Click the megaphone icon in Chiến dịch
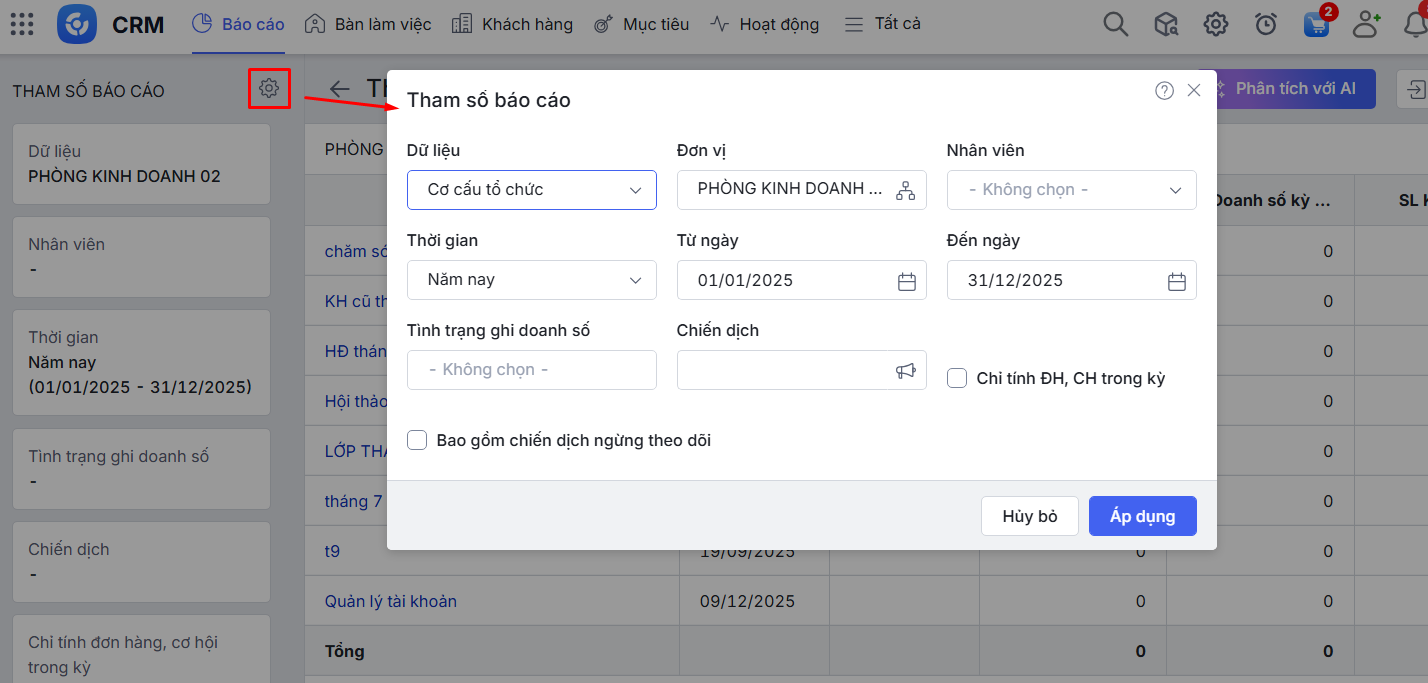Screen dimensions: 1428x683 click(x=905, y=371)
